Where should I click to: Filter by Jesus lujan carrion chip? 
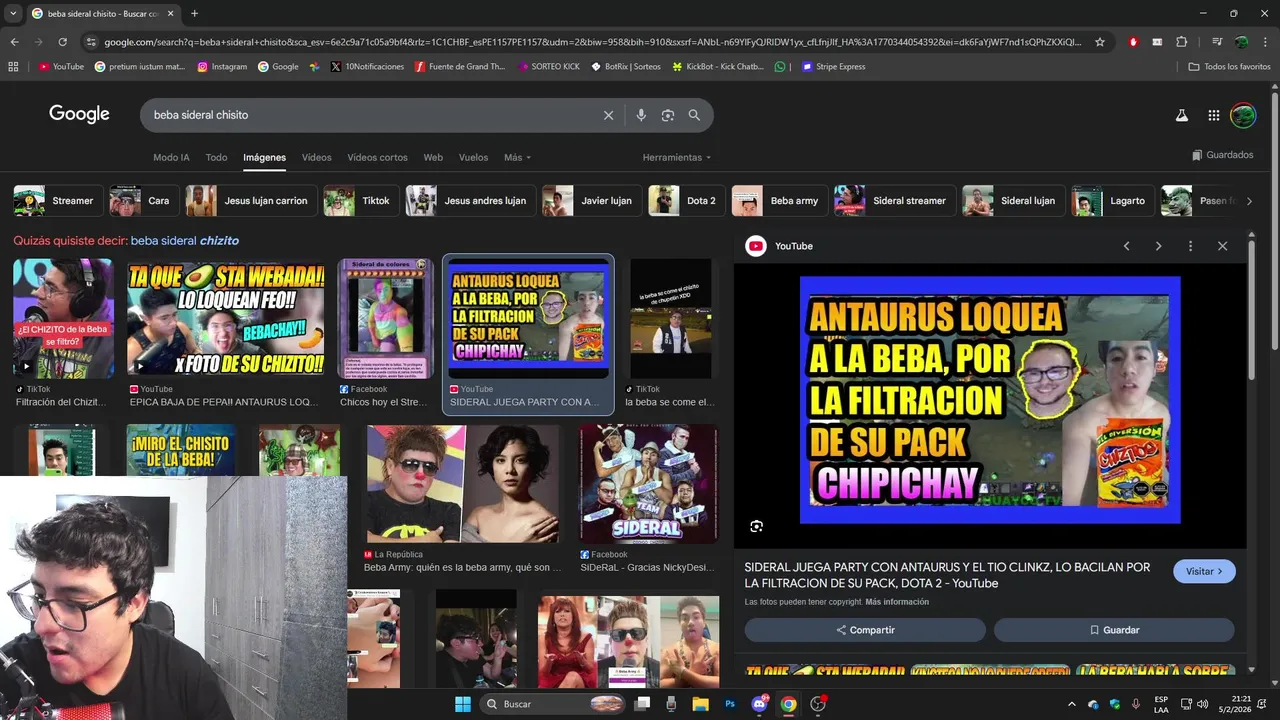pyautogui.click(x=252, y=201)
